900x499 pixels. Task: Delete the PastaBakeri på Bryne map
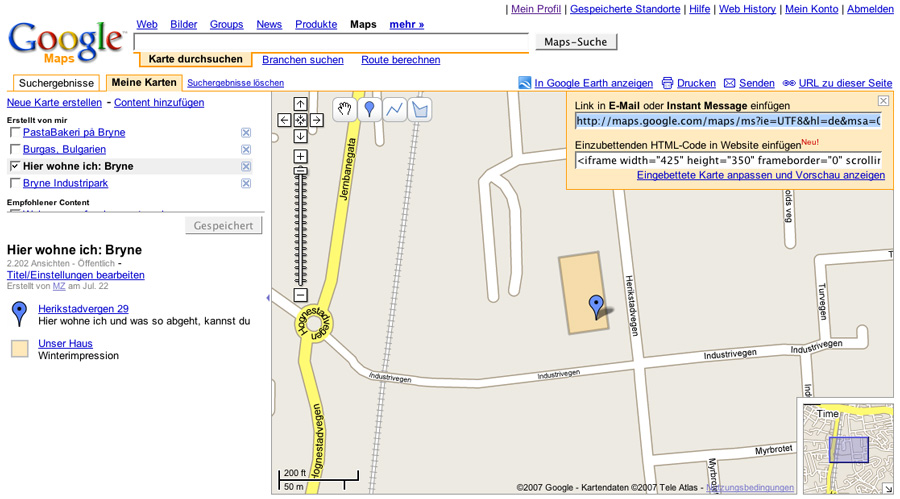[246, 133]
